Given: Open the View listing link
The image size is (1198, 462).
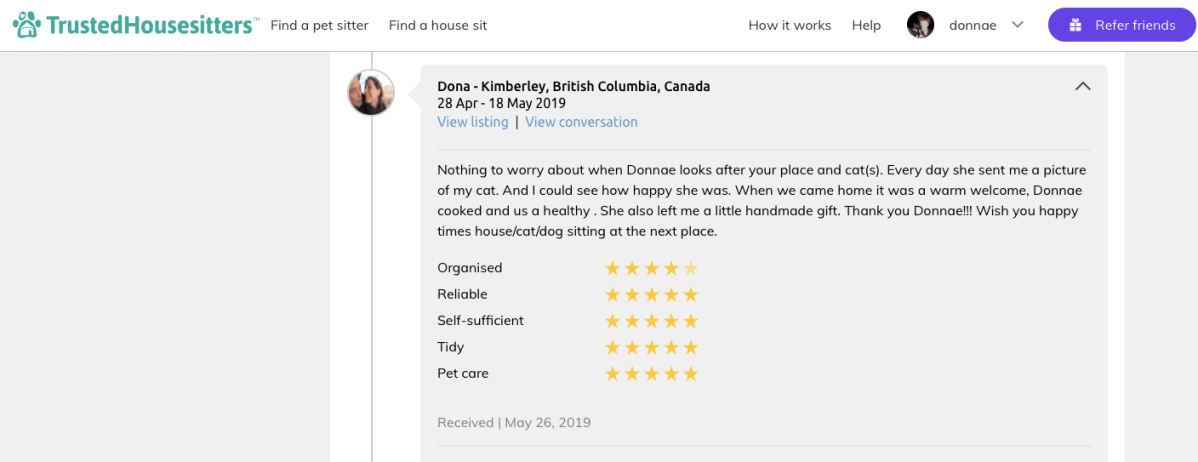Looking at the screenshot, I should 472,122.
